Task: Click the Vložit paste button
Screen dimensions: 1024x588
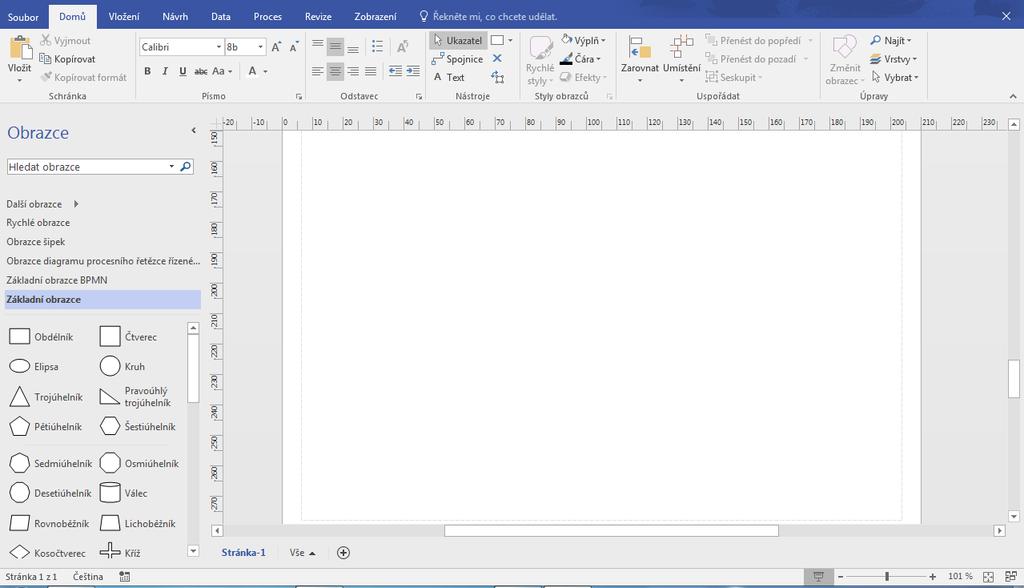Action: click(x=20, y=59)
